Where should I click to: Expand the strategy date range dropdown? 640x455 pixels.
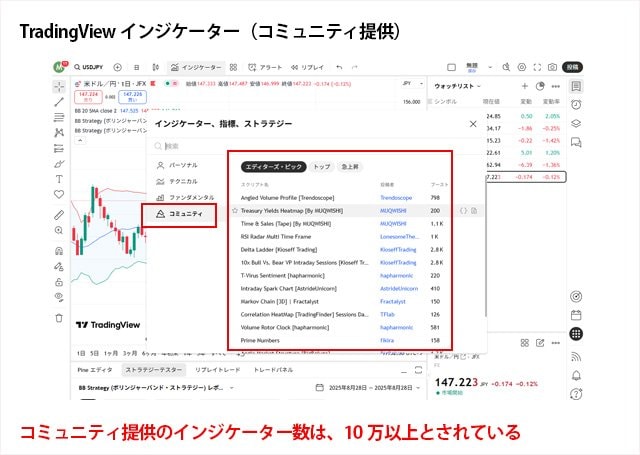pos(418,388)
